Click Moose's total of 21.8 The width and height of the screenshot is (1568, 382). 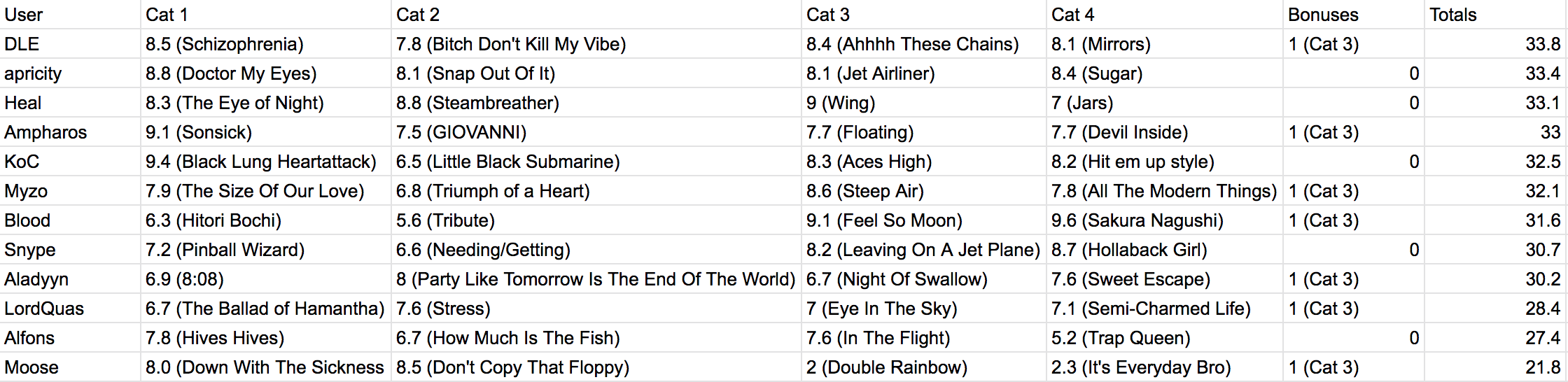pos(1495,367)
